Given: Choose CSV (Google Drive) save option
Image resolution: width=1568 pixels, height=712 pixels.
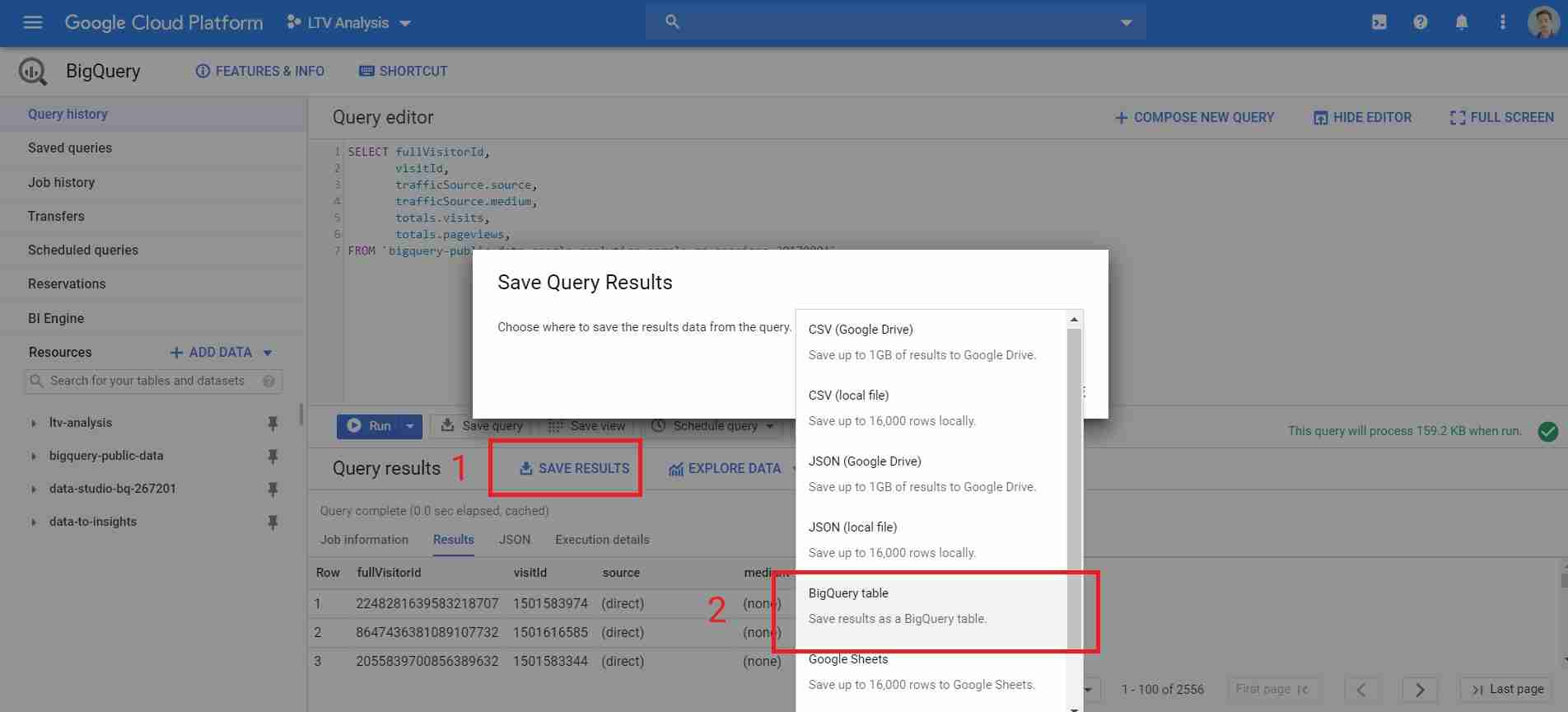Looking at the screenshot, I should [x=931, y=342].
